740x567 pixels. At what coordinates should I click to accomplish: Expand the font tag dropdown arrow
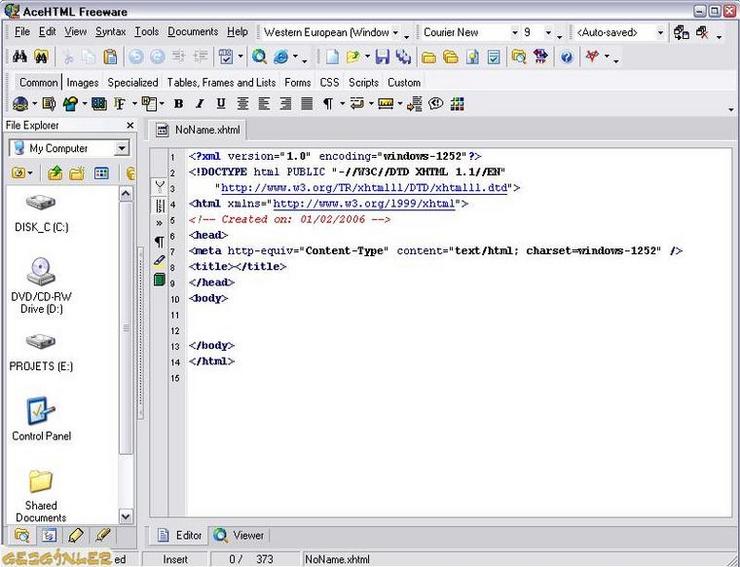[x=134, y=104]
